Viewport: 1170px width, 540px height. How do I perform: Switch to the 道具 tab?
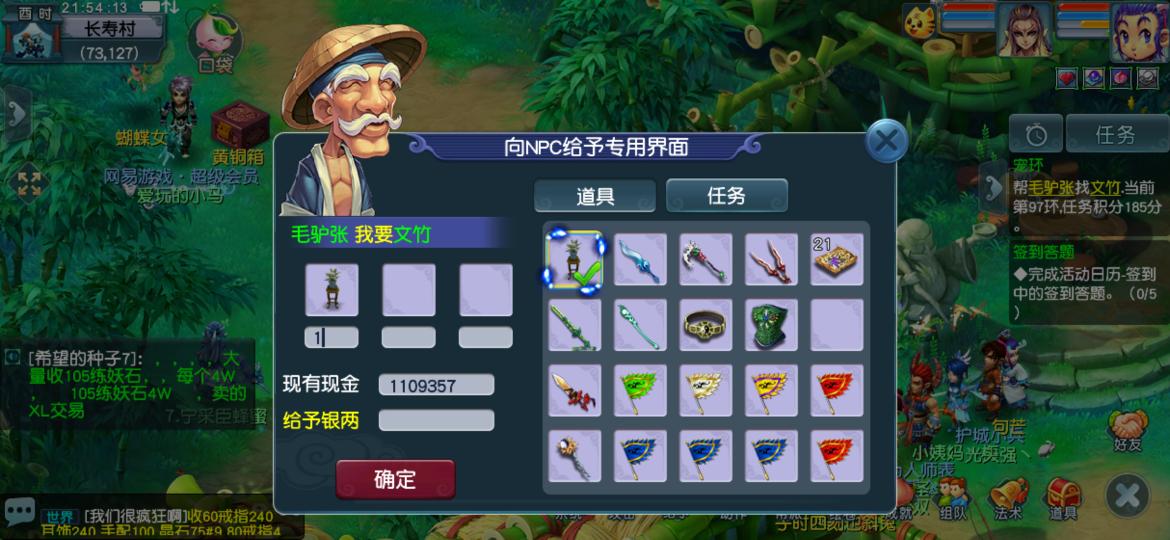[595, 196]
